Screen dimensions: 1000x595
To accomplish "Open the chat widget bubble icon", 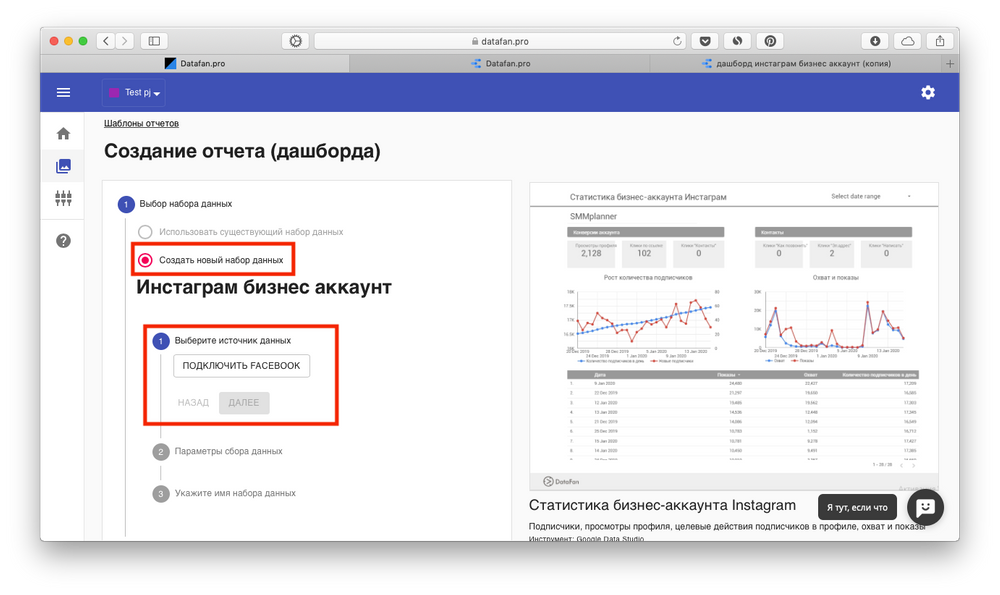I will coord(925,507).
